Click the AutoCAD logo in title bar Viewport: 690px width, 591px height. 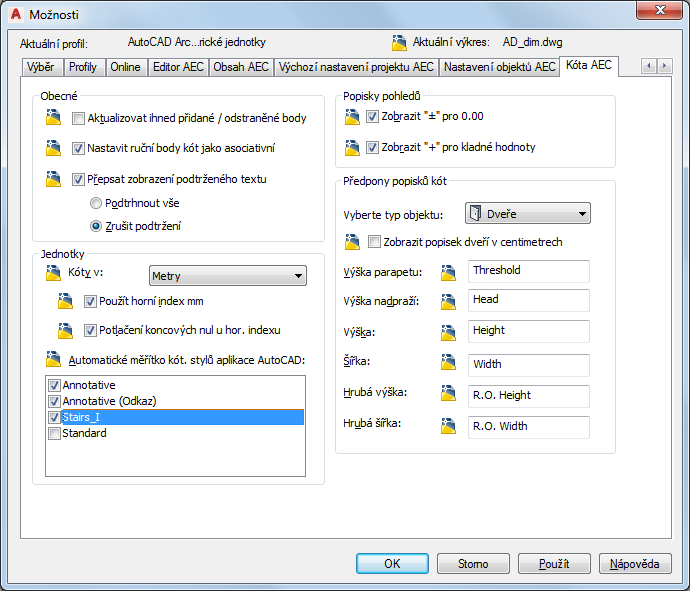[16, 14]
